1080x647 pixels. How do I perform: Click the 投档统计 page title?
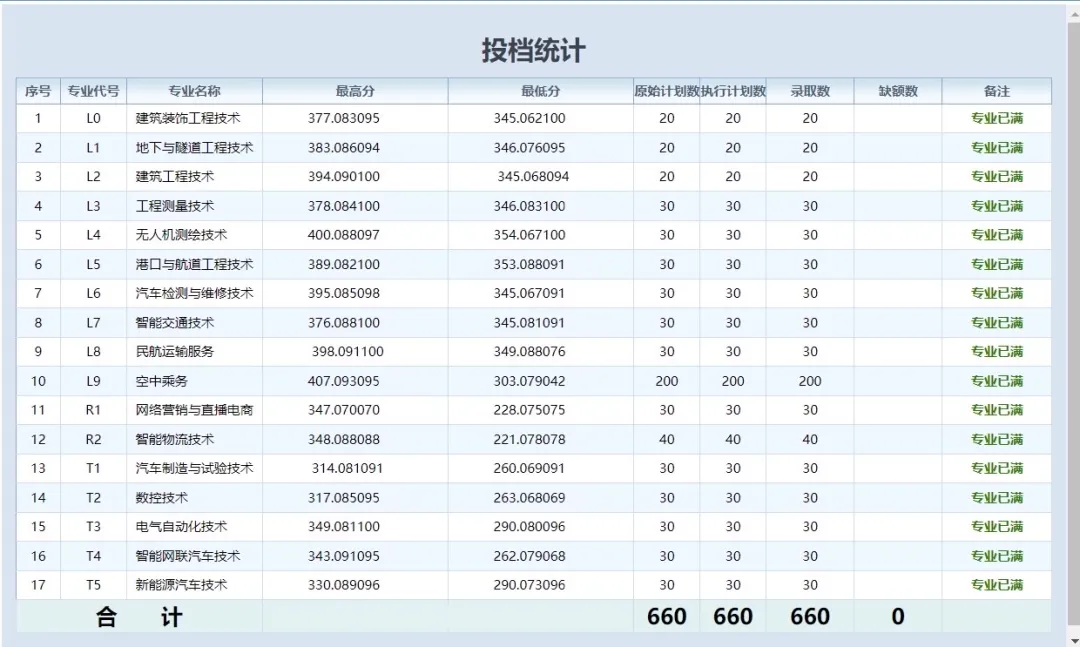pyautogui.click(x=533, y=51)
